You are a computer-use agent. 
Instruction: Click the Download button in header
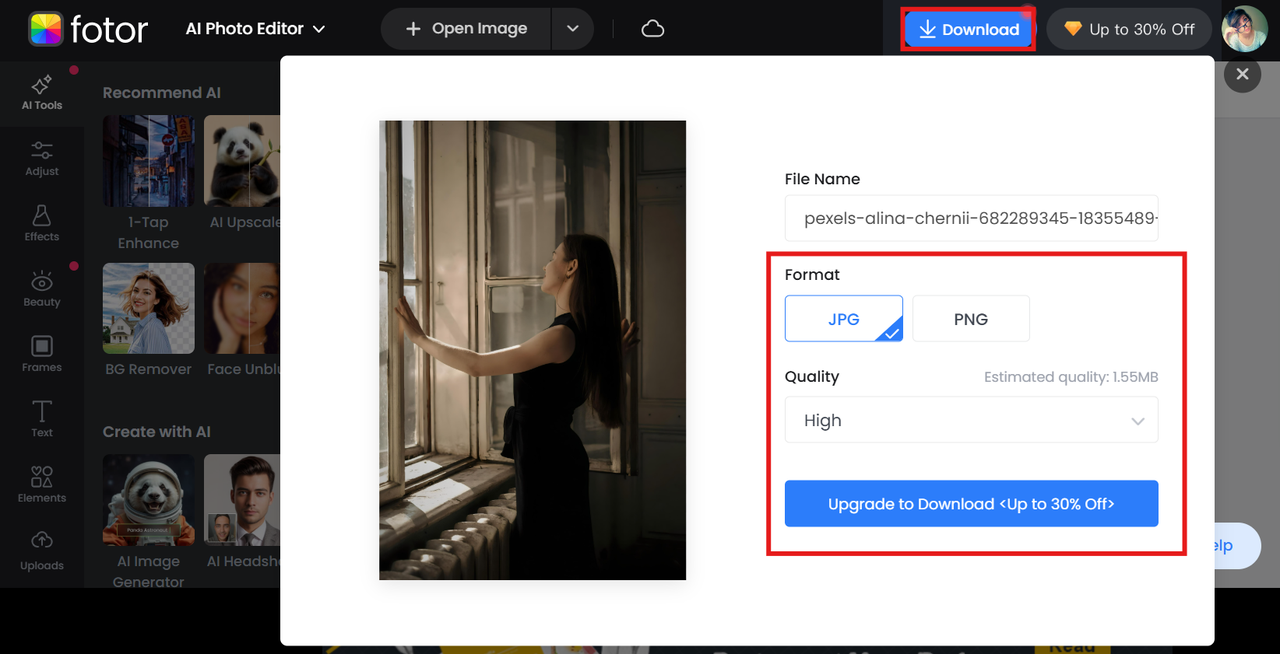point(968,30)
